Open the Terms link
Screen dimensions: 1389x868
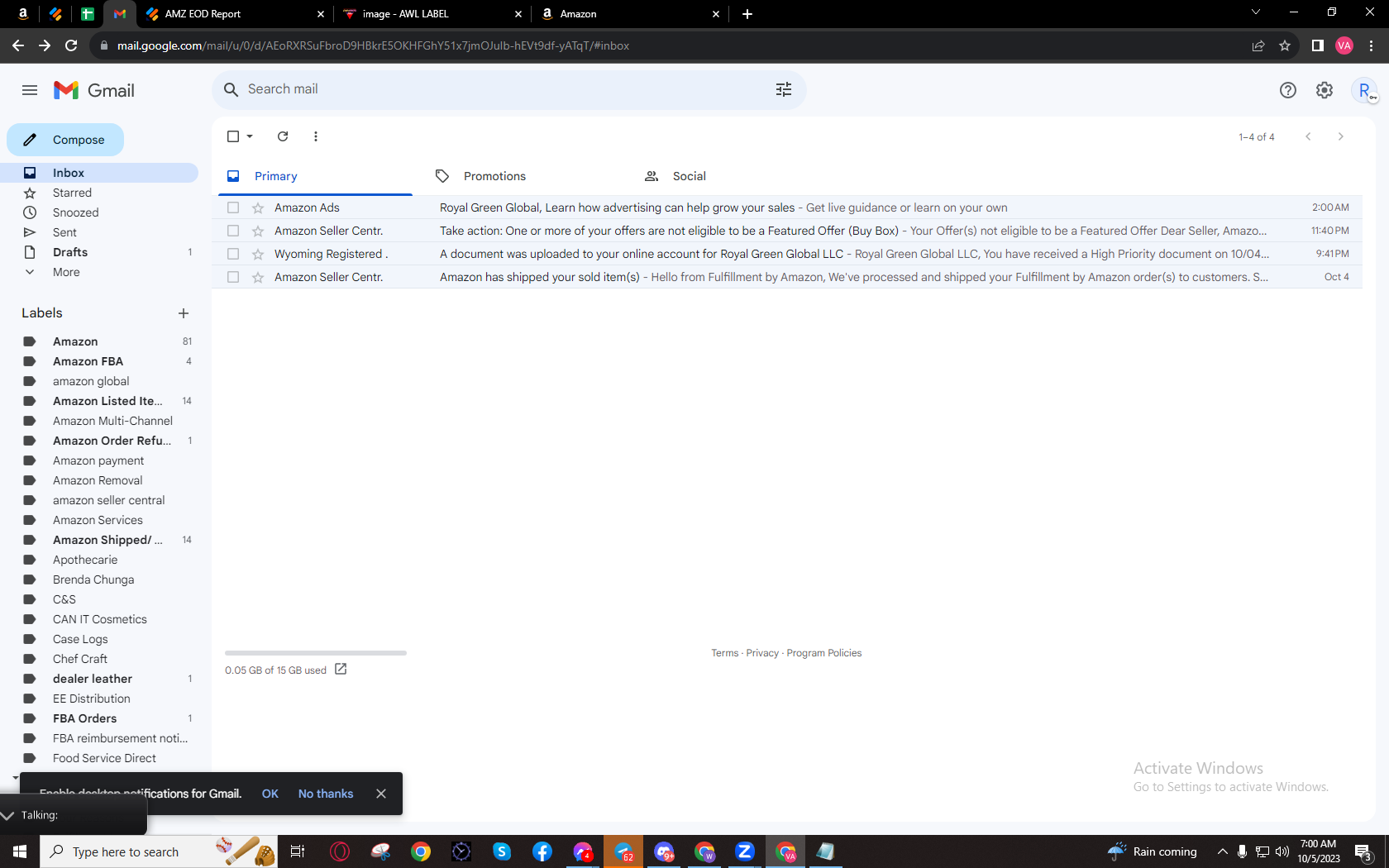[725, 653]
